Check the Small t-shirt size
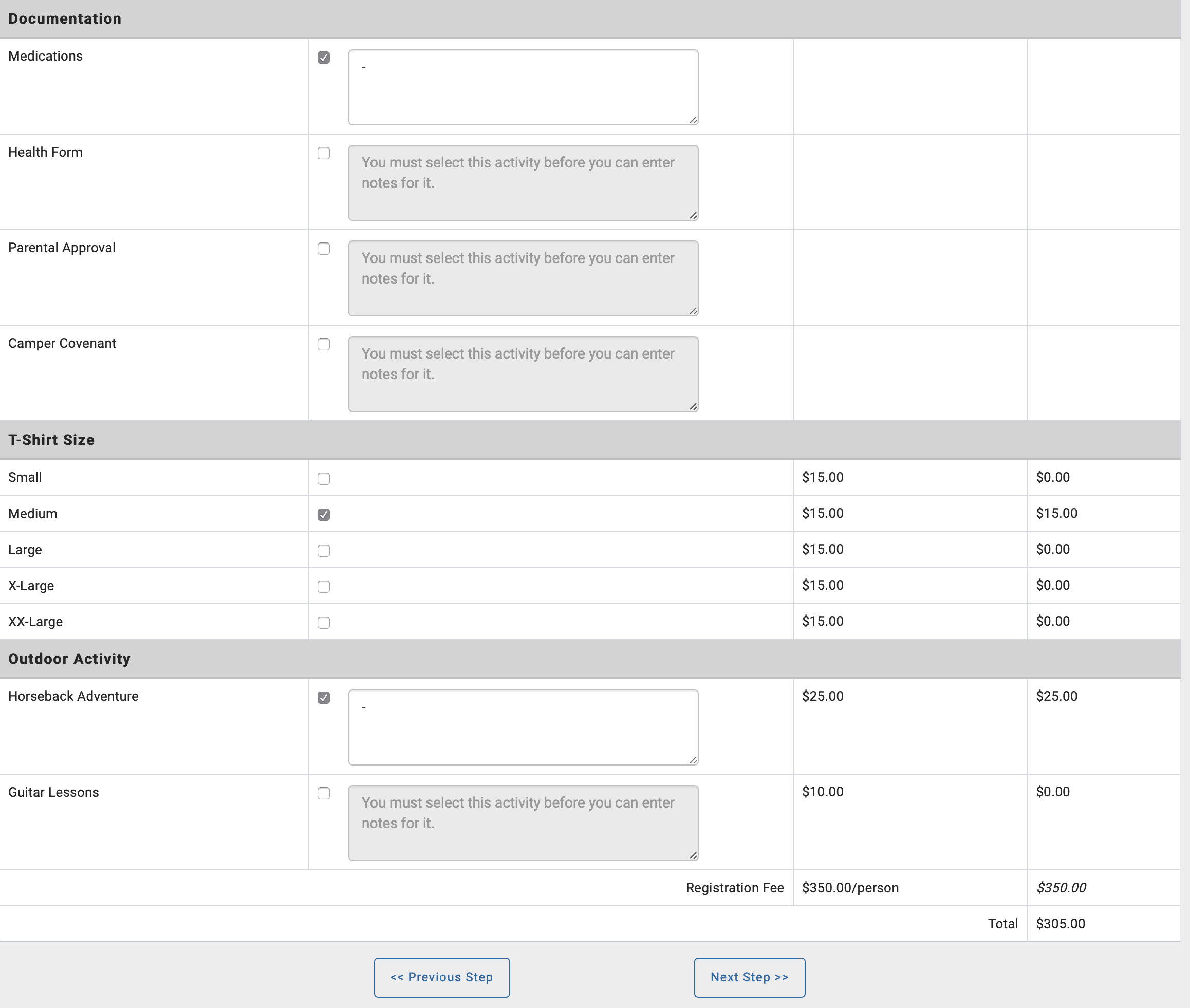 pos(324,479)
